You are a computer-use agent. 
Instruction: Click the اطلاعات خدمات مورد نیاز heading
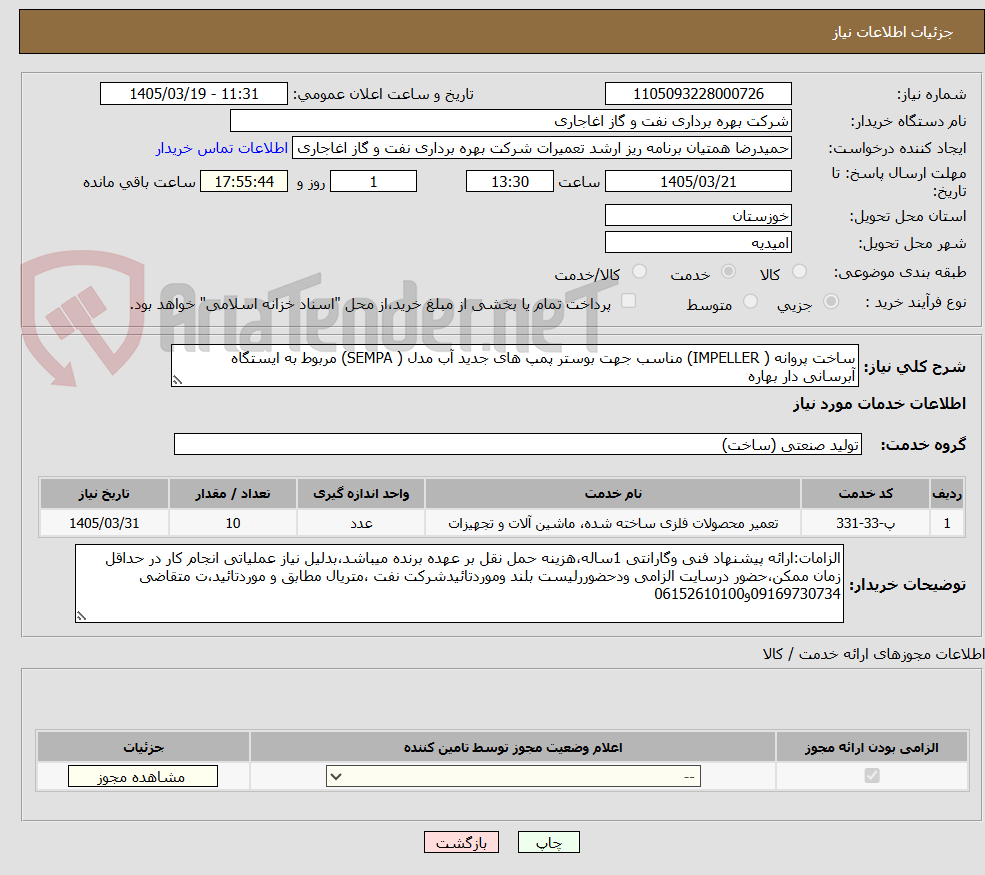tap(879, 404)
